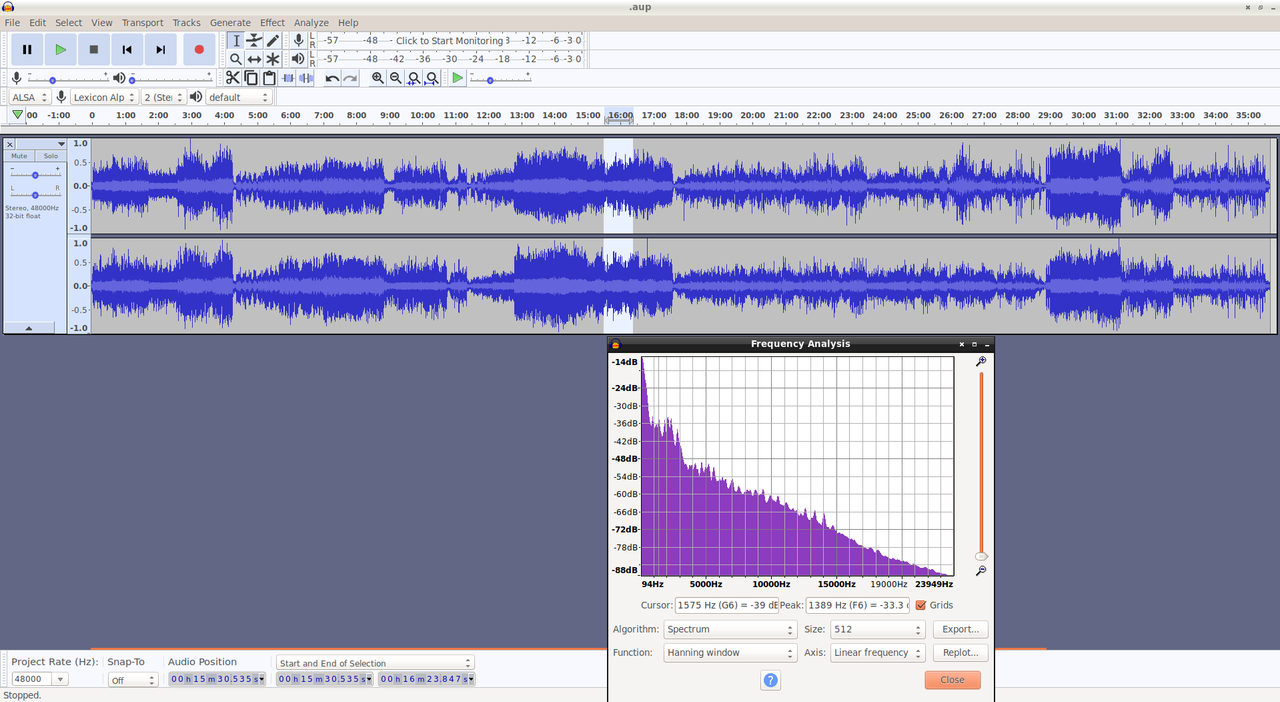Open the Effect menu
1280x702 pixels.
click(x=272, y=22)
